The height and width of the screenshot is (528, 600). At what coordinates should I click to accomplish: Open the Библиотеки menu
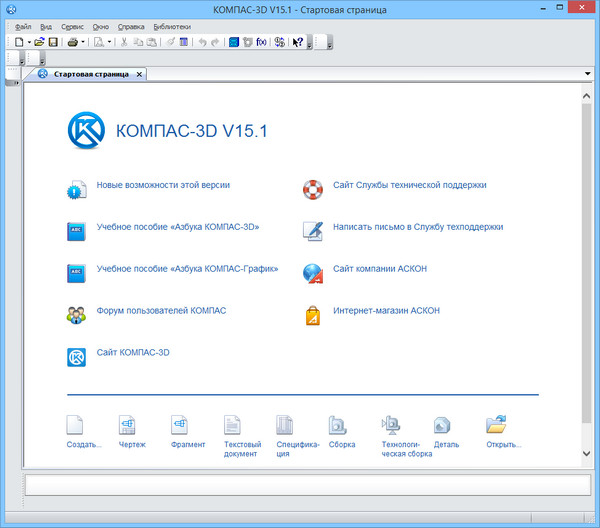(170, 26)
